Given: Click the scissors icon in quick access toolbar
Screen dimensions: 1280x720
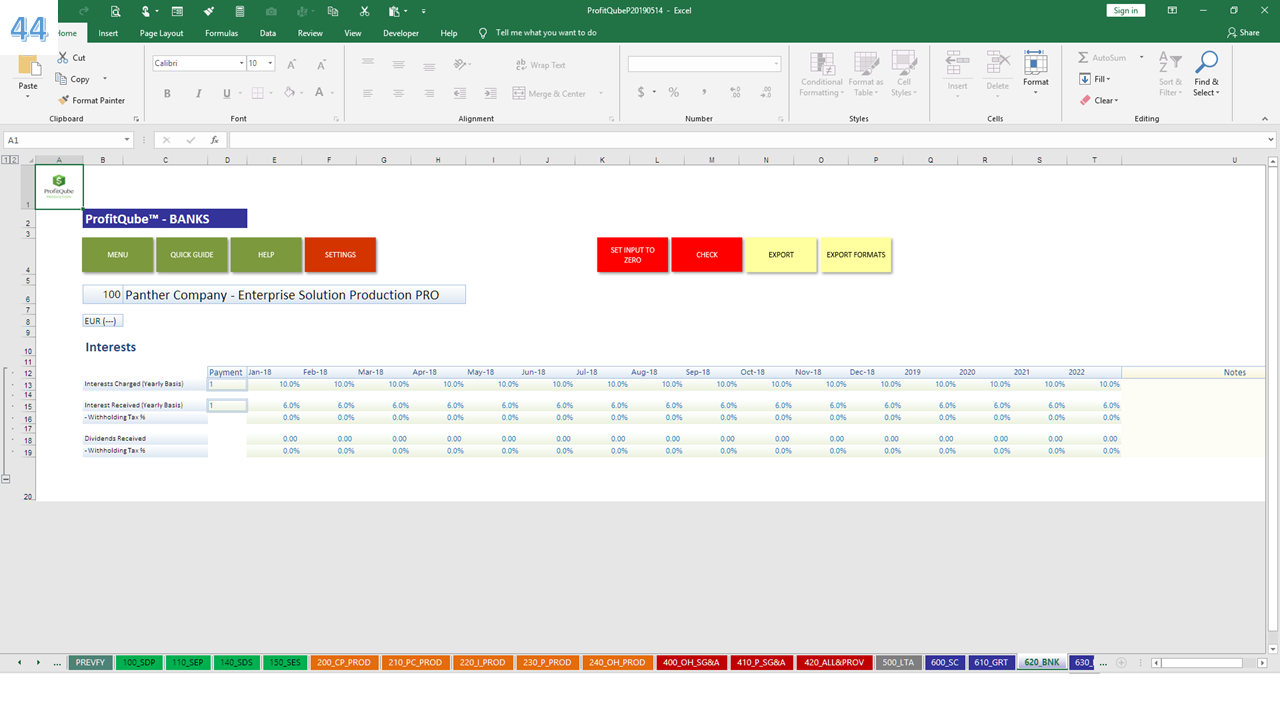Looking at the screenshot, I should pyautogui.click(x=365, y=11).
